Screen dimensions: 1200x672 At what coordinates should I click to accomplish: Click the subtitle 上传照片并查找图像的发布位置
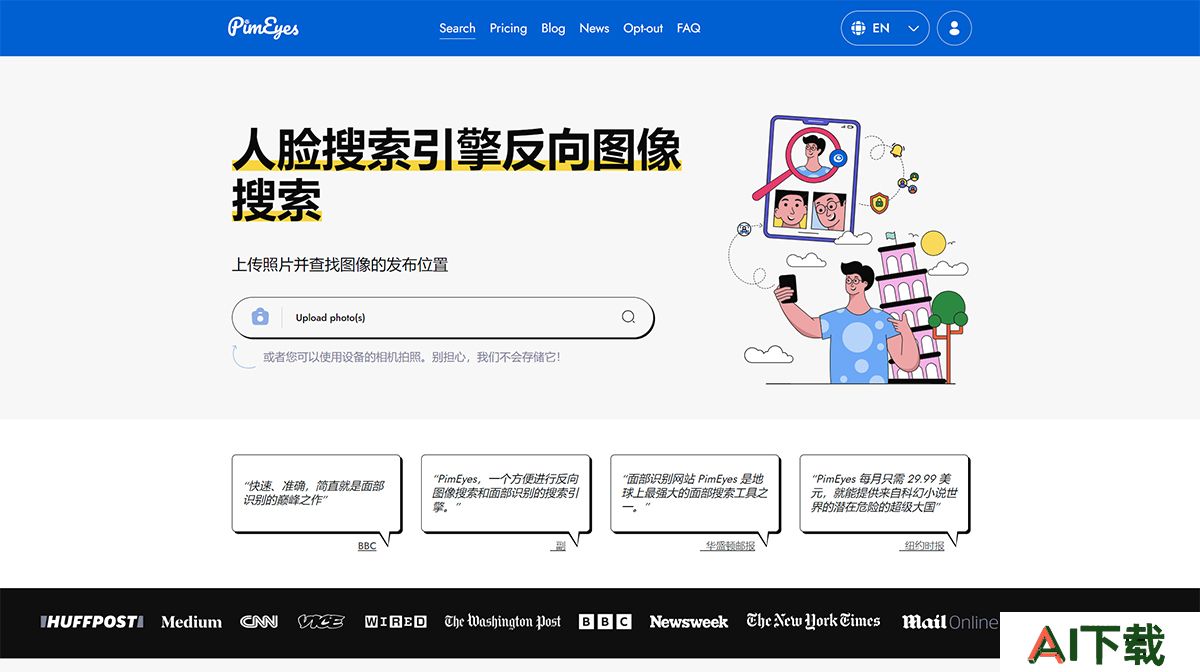click(340, 265)
